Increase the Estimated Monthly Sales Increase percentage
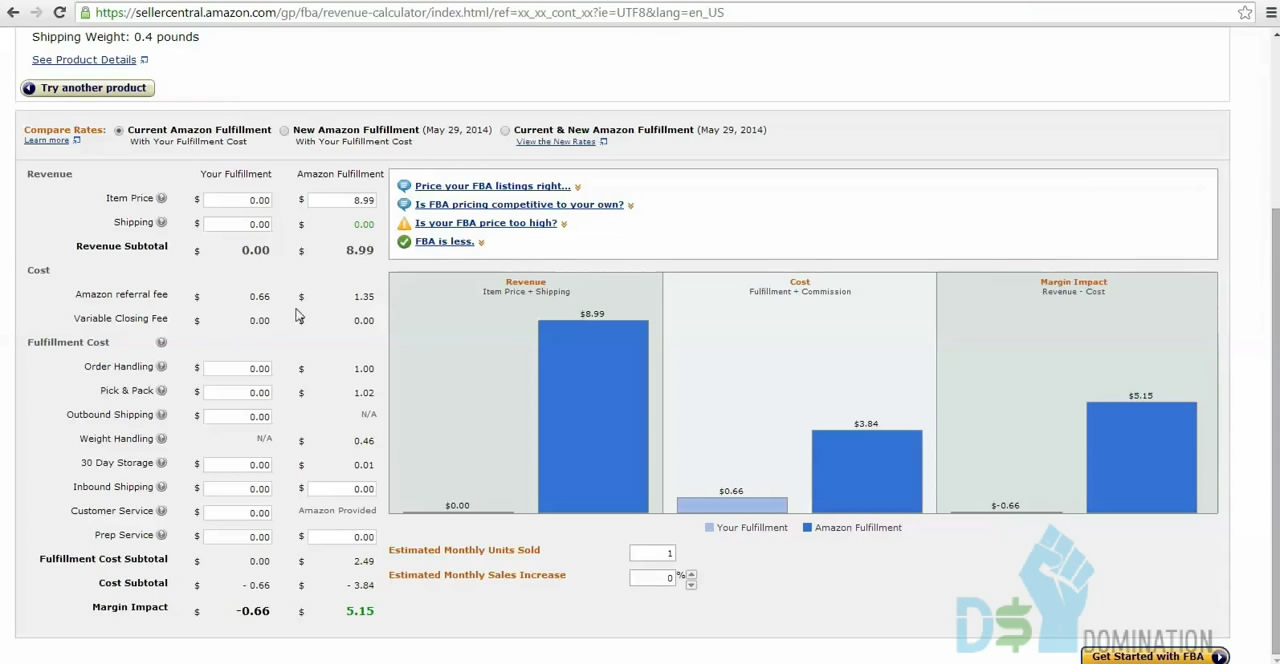This screenshot has width=1280, height=664. [691, 574]
